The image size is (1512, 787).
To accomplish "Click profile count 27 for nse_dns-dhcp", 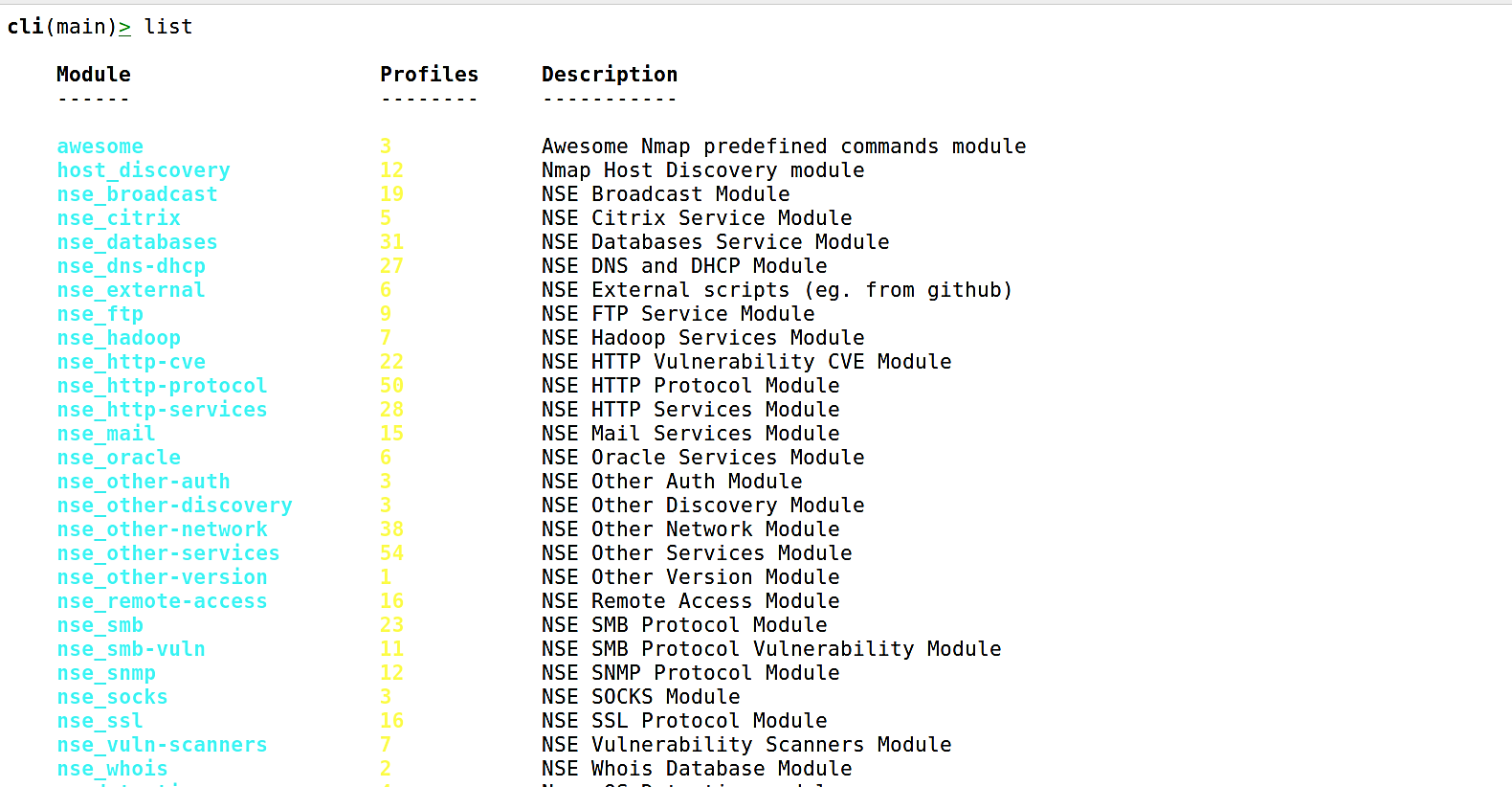I will [392, 266].
